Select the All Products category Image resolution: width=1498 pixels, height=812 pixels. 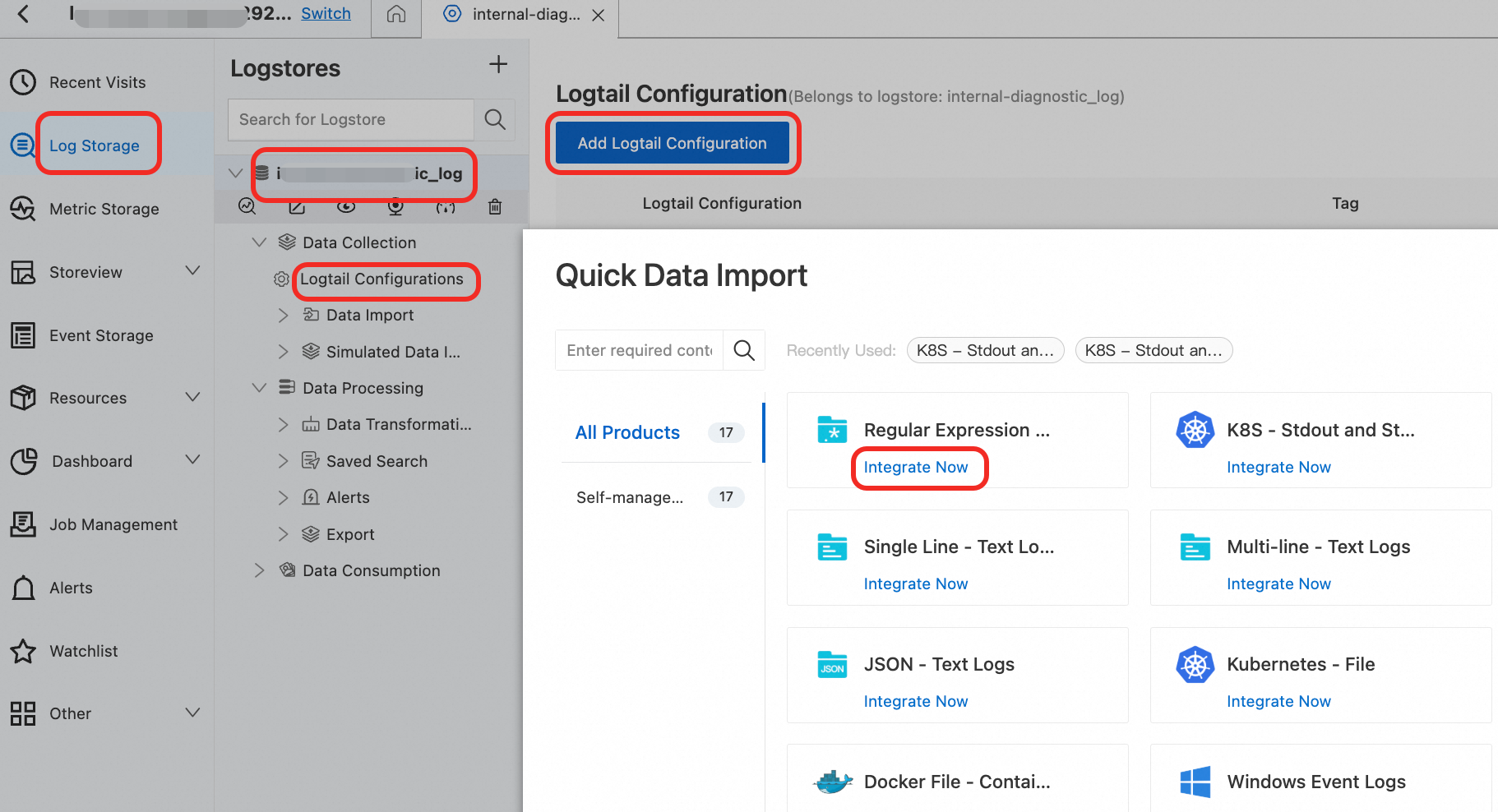pos(627,432)
